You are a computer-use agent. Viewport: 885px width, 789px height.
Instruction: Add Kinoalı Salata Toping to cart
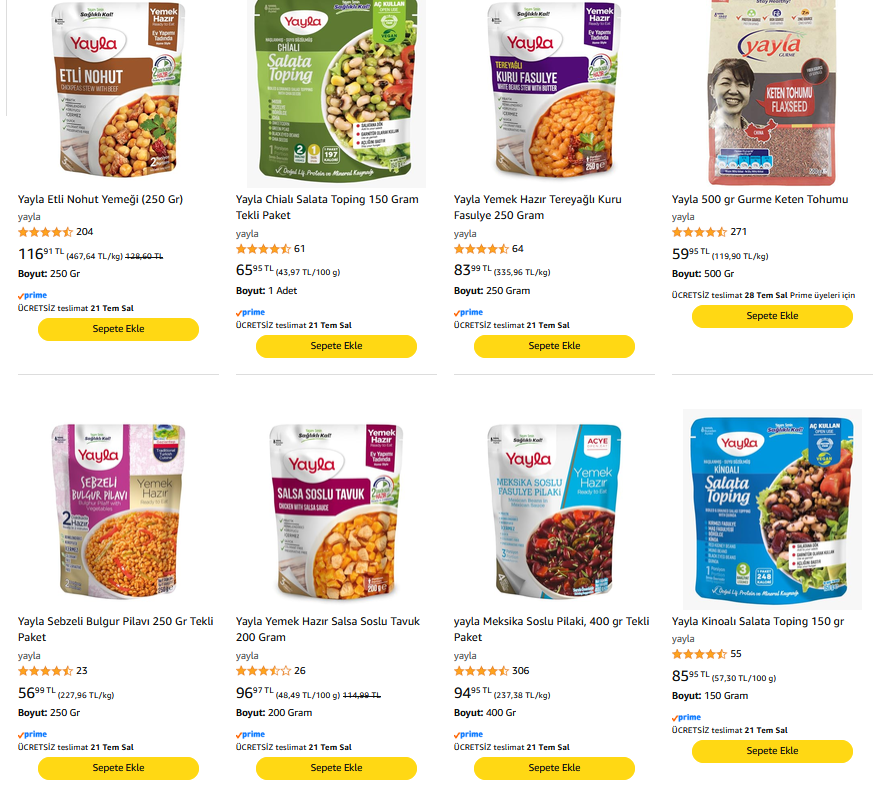coord(772,751)
